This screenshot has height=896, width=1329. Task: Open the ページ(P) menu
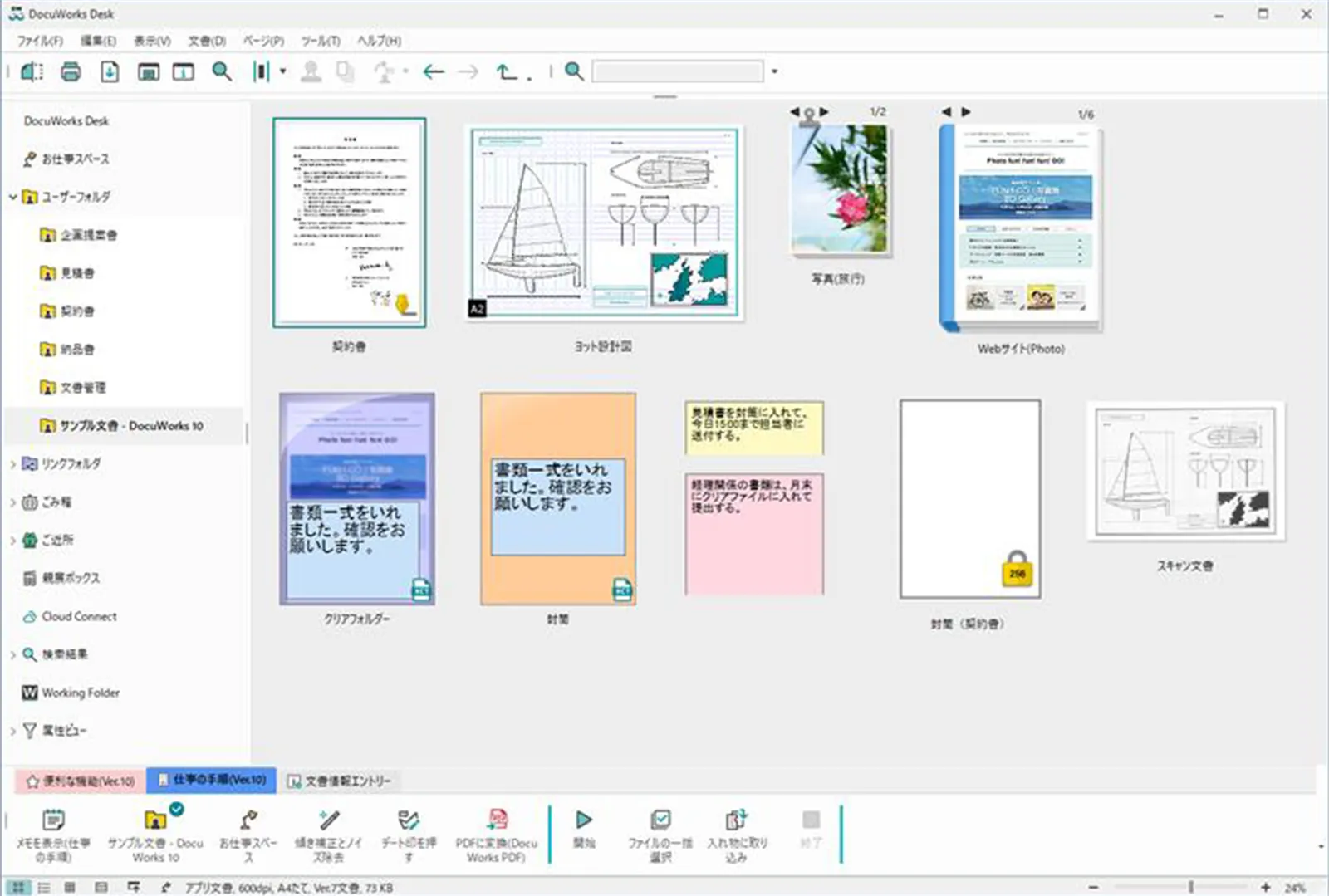(263, 41)
